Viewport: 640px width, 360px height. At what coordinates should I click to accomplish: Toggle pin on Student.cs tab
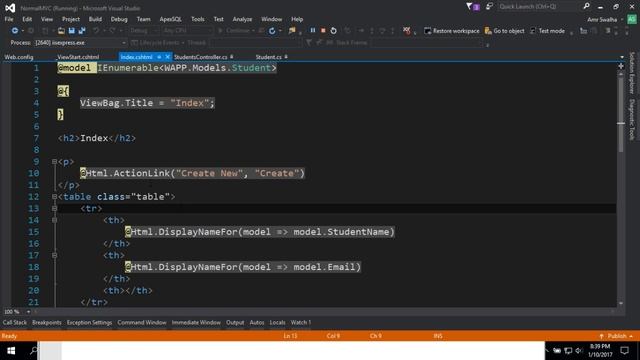tap(286, 57)
